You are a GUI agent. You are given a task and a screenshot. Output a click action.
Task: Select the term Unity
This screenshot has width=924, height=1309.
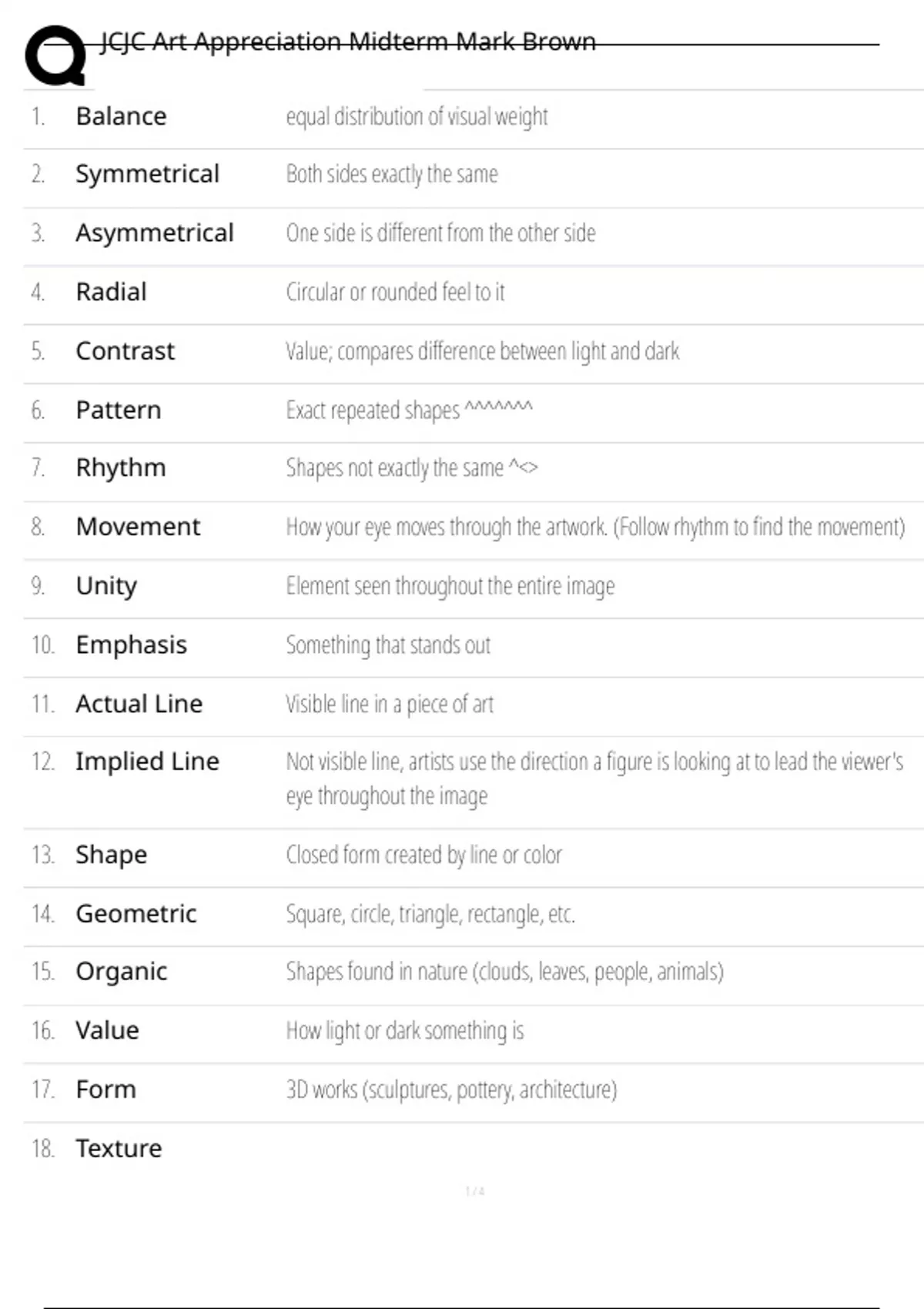(x=106, y=586)
